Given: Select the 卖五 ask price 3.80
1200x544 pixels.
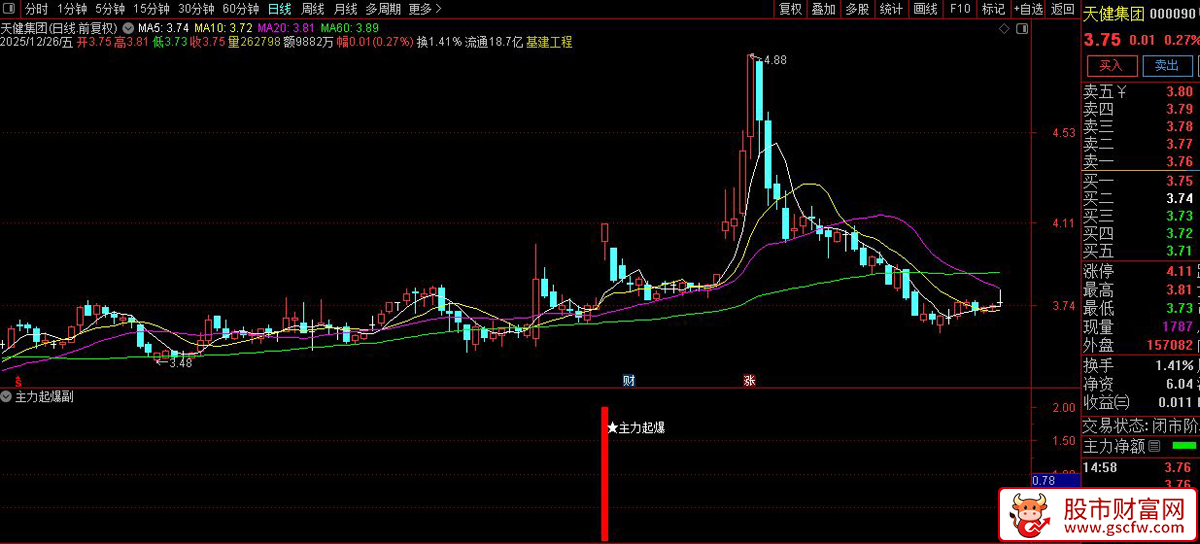Looking at the screenshot, I should click(1179, 92).
